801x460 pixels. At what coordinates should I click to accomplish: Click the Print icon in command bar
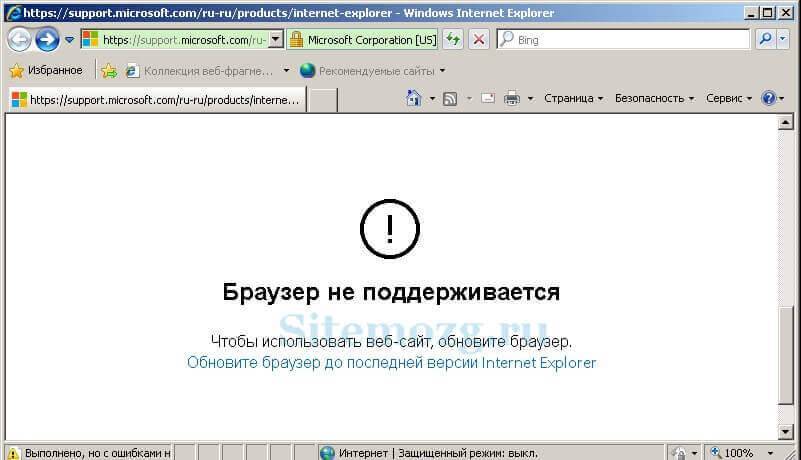pyautogui.click(x=512, y=98)
